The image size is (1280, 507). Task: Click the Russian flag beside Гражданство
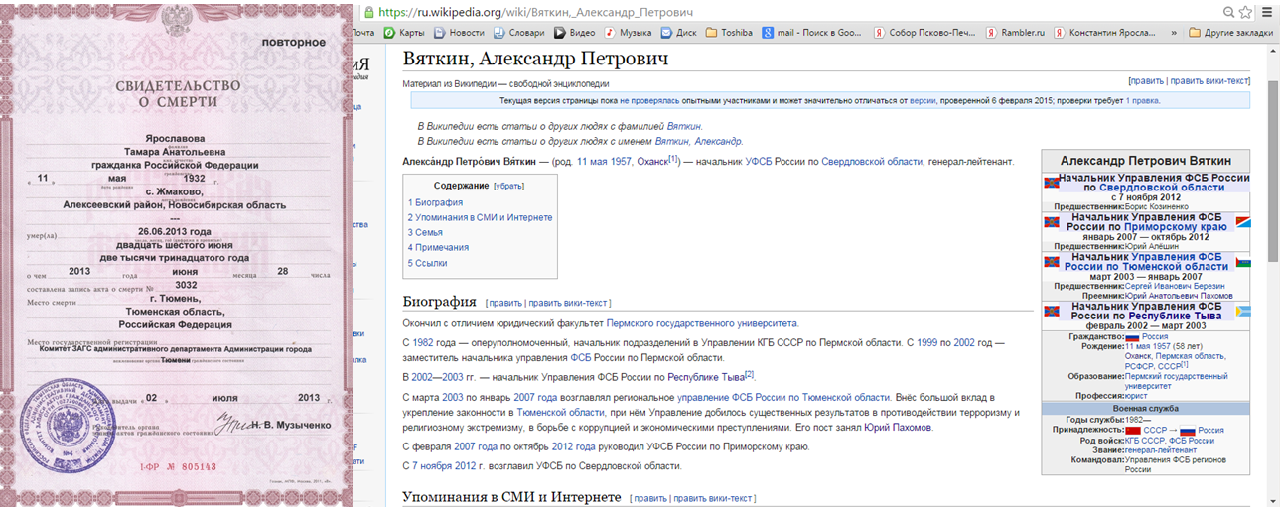pos(1133,337)
